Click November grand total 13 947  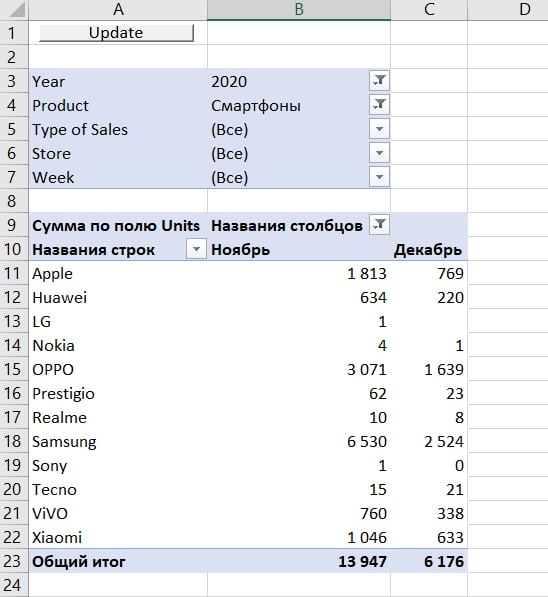click(x=299, y=561)
